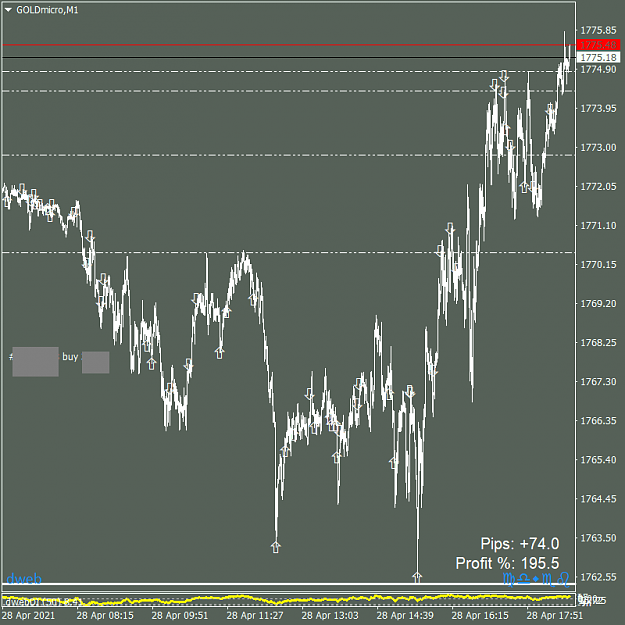Open the chart menu triangle beside GOLDmicro,M1

tap(8, 10)
